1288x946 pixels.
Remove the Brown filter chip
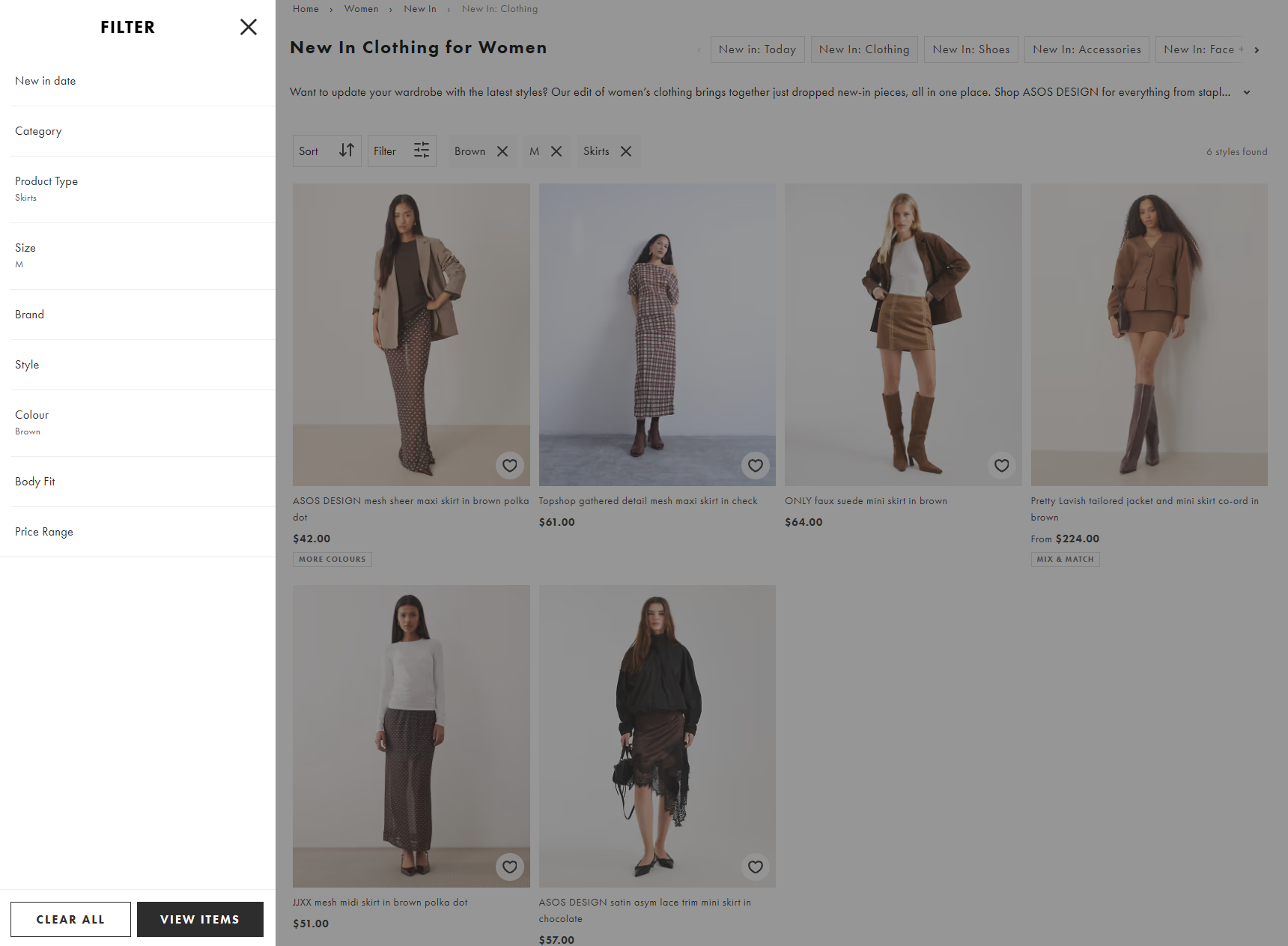502,151
